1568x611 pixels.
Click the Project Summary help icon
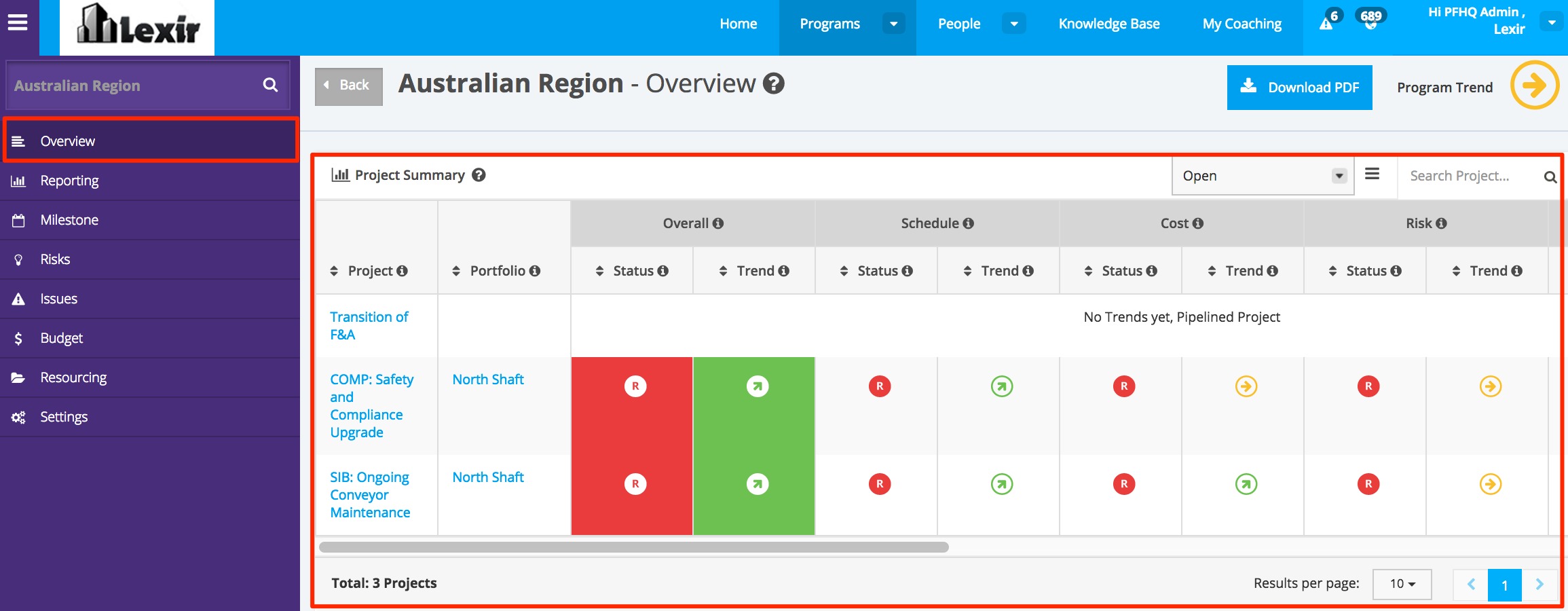point(479,175)
